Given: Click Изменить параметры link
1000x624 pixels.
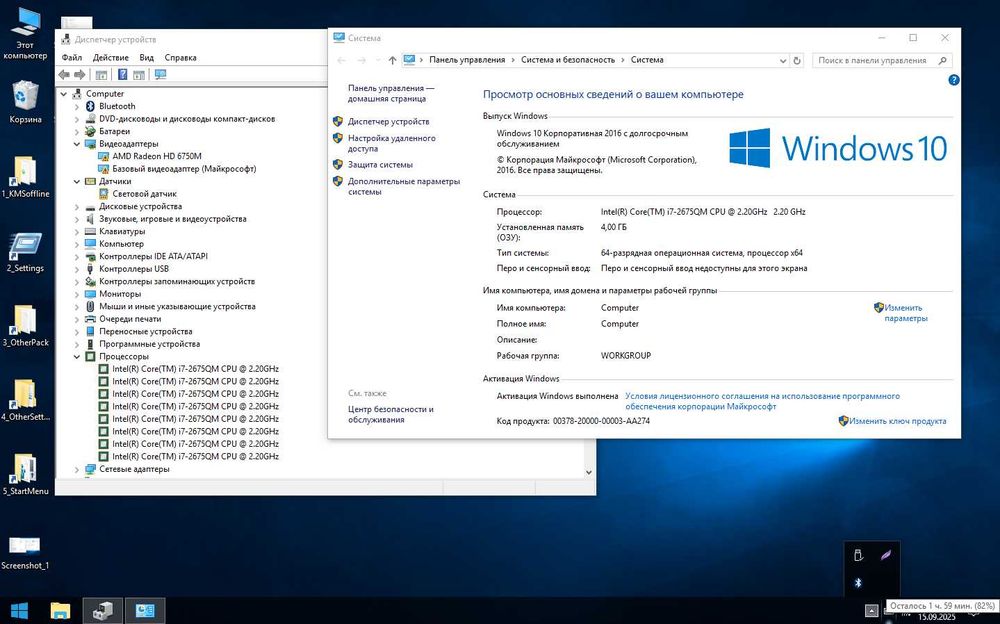Looking at the screenshot, I should [906, 313].
